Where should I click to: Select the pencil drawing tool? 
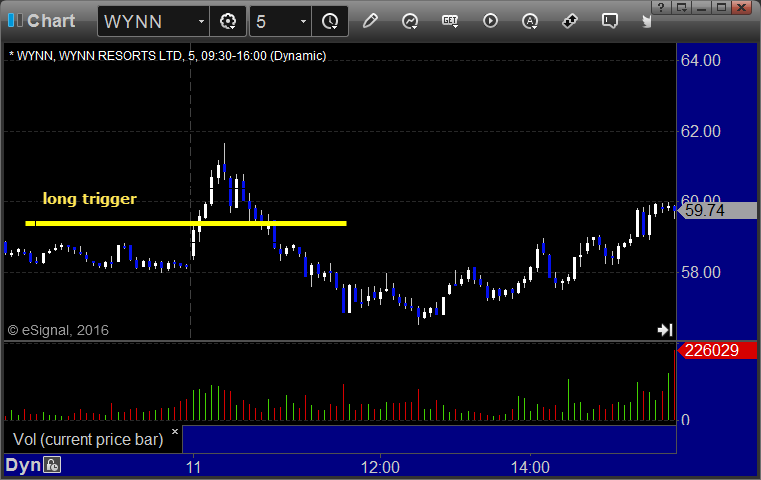pos(370,21)
